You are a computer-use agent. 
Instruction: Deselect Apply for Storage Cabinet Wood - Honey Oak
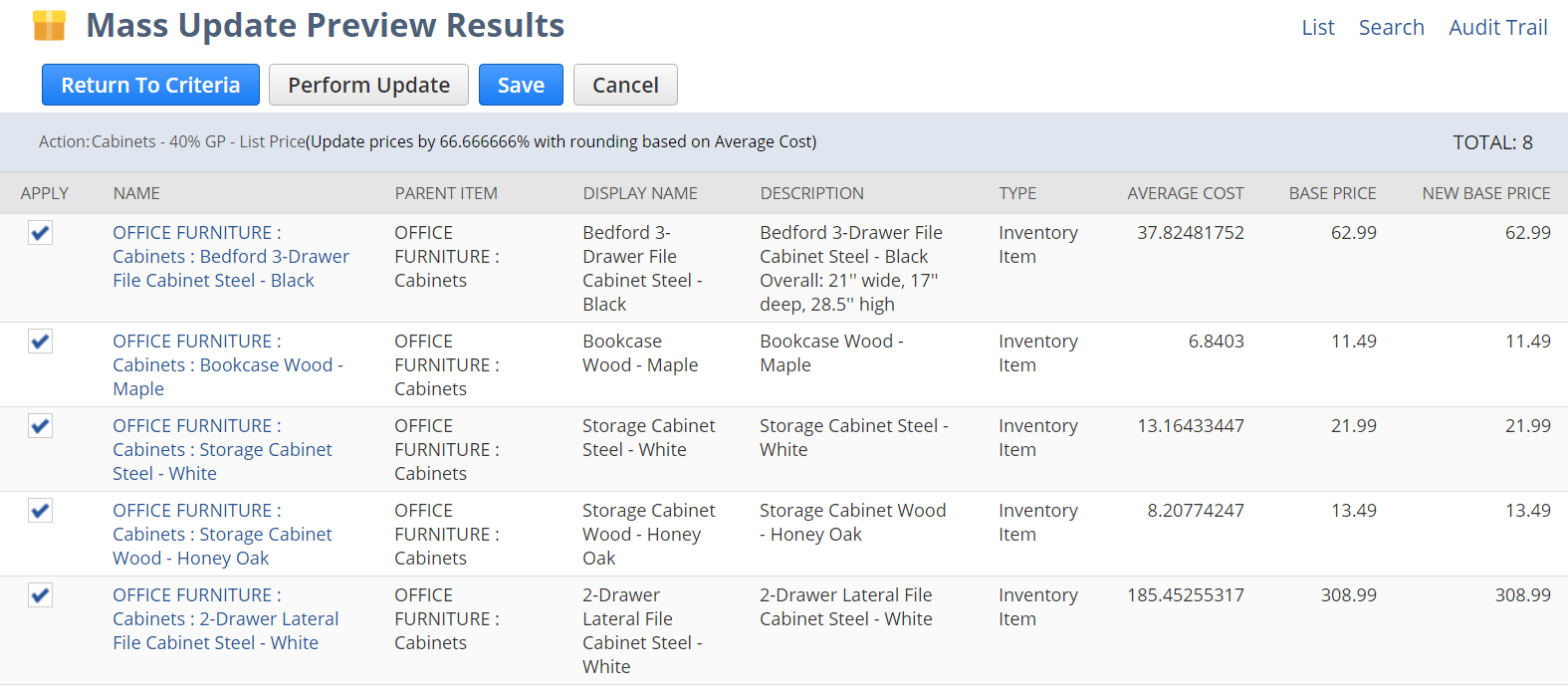click(x=40, y=511)
